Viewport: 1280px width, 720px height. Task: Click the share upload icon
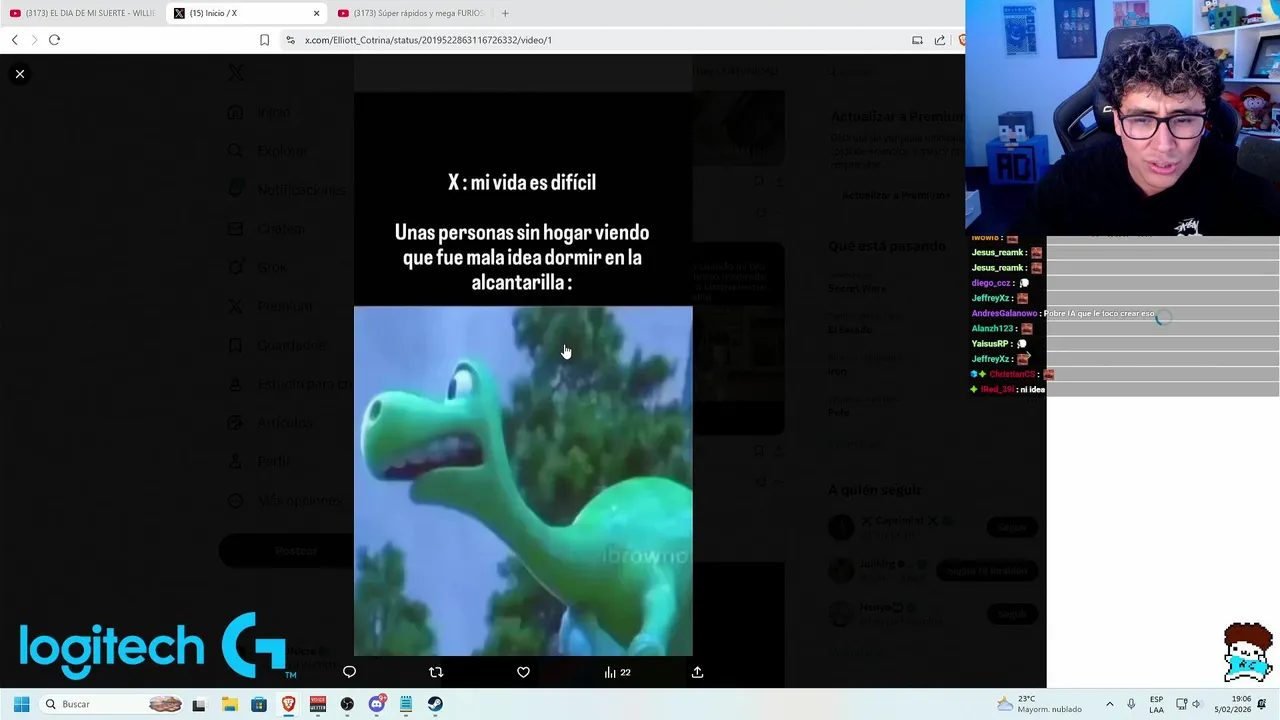click(x=697, y=672)
